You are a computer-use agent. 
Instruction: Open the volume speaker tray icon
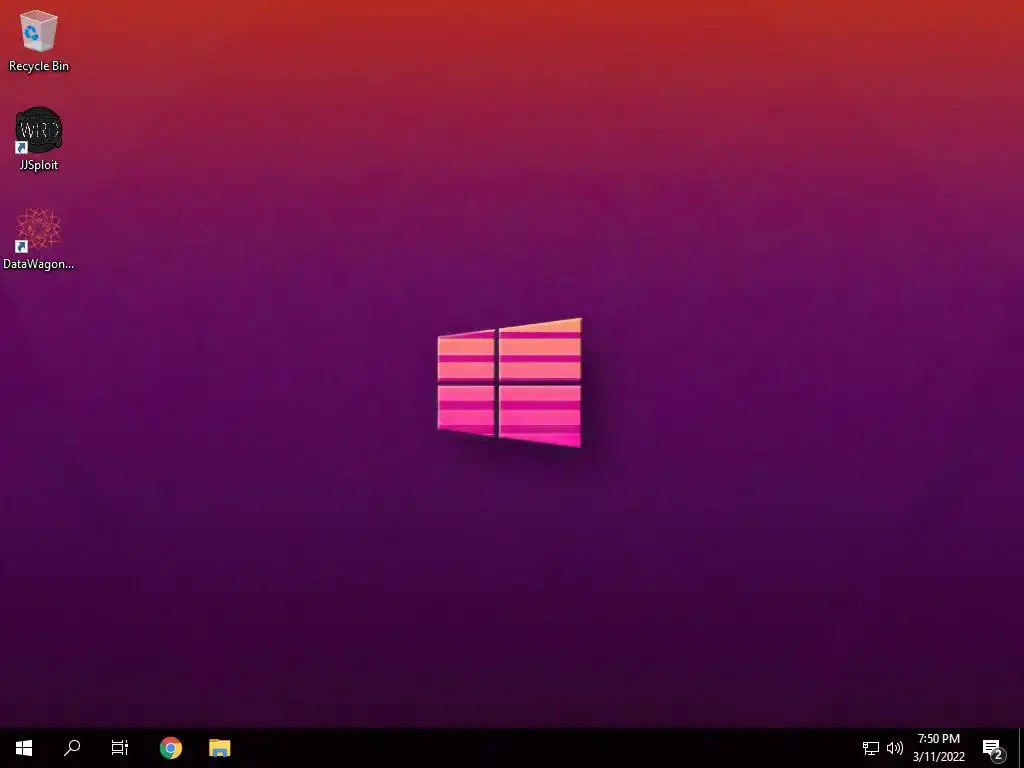click(895, 748)
